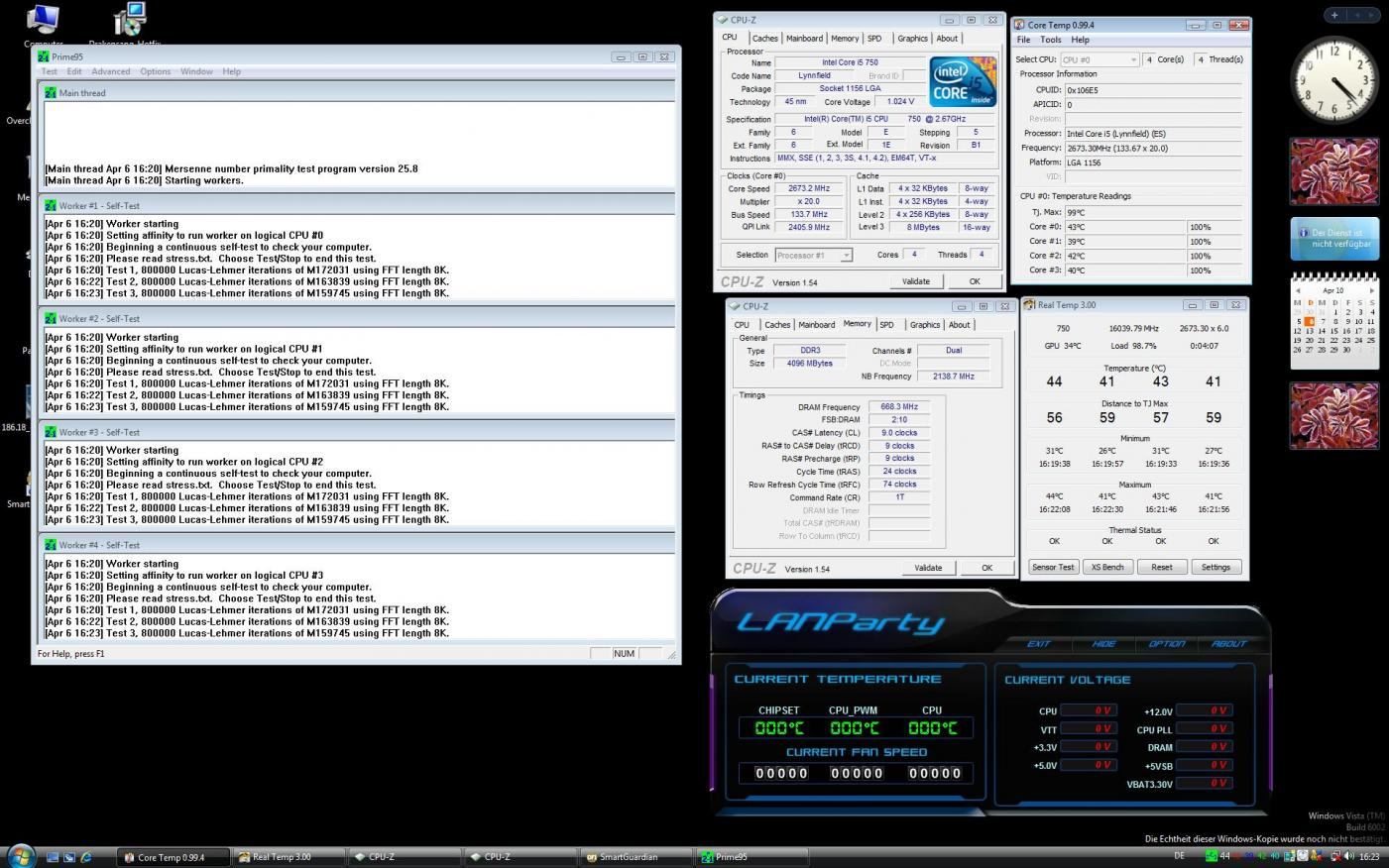Click the Real Temp title bar icon

pyautogui.click(x=1029, y=305)
